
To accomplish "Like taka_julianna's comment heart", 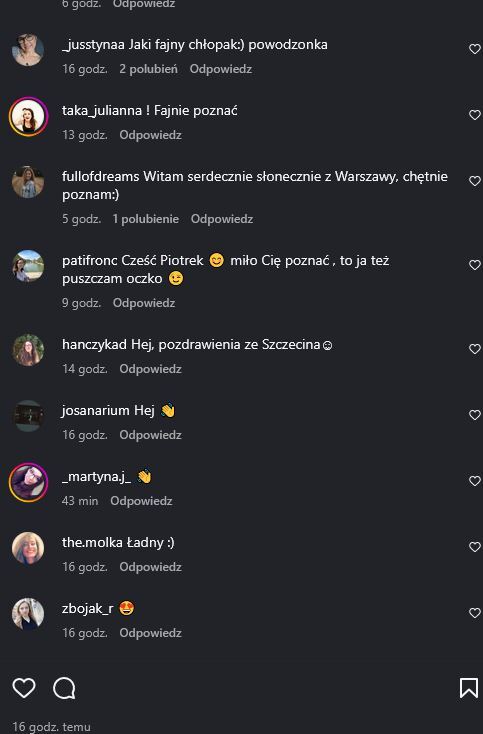I will tap(475, 115).
